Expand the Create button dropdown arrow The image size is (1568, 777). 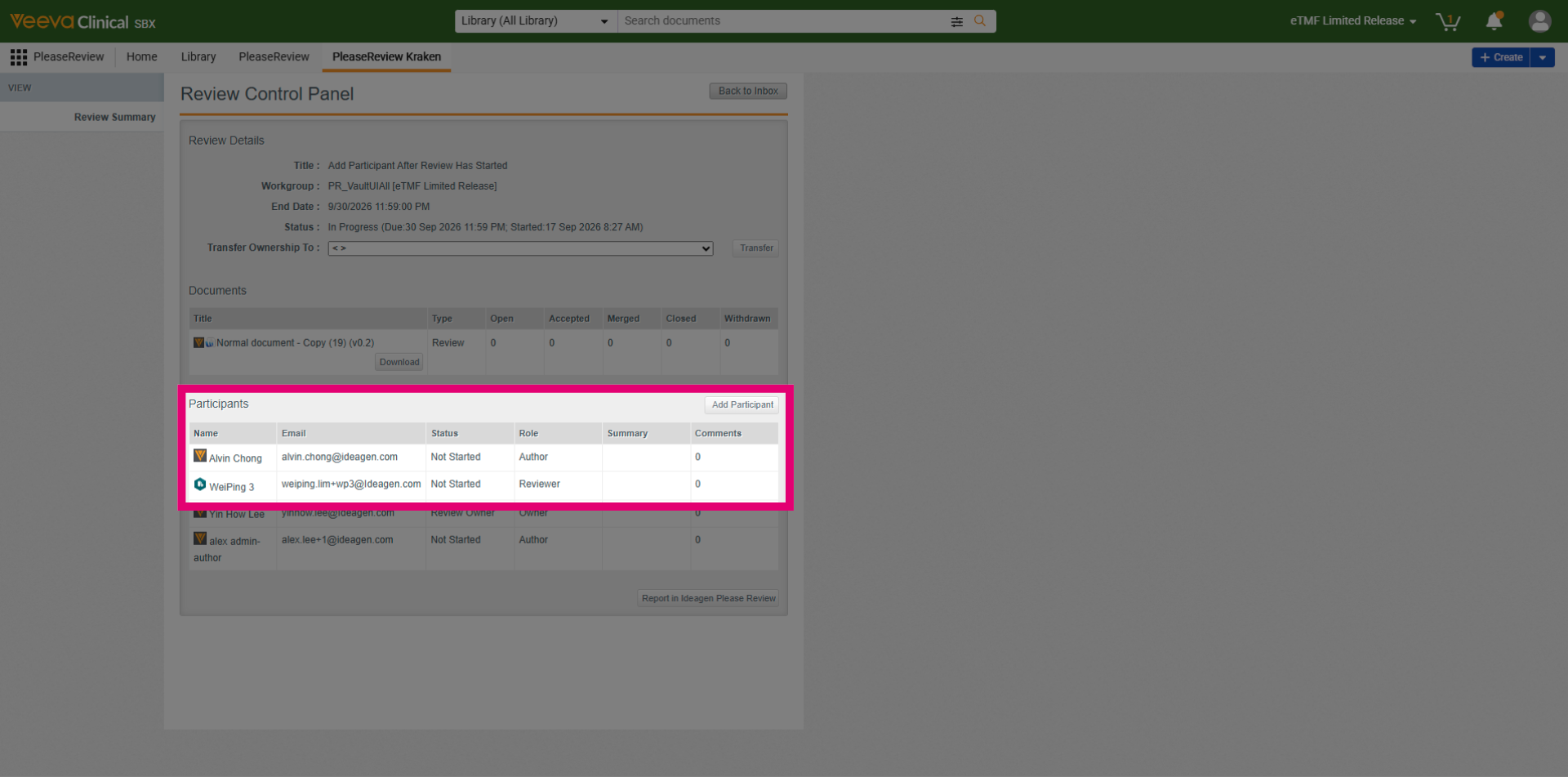click(x=1542, y=57)
